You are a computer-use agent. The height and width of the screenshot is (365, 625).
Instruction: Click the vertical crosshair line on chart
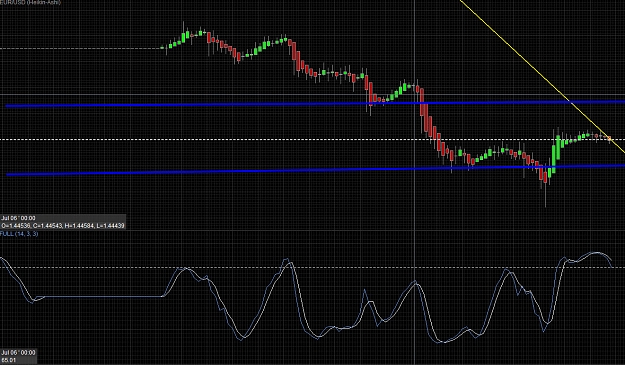[x=415, y=182]
